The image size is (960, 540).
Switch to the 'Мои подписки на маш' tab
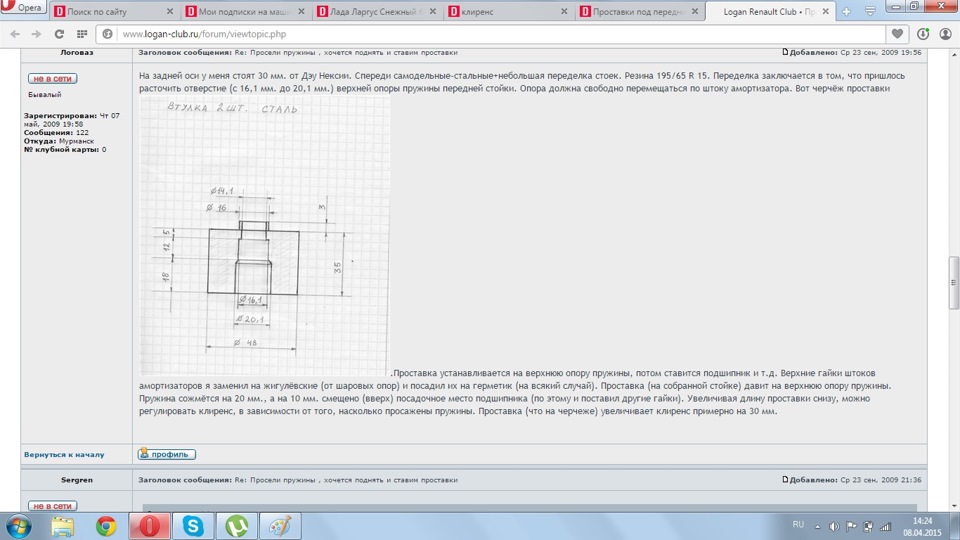tap(246, 12)
